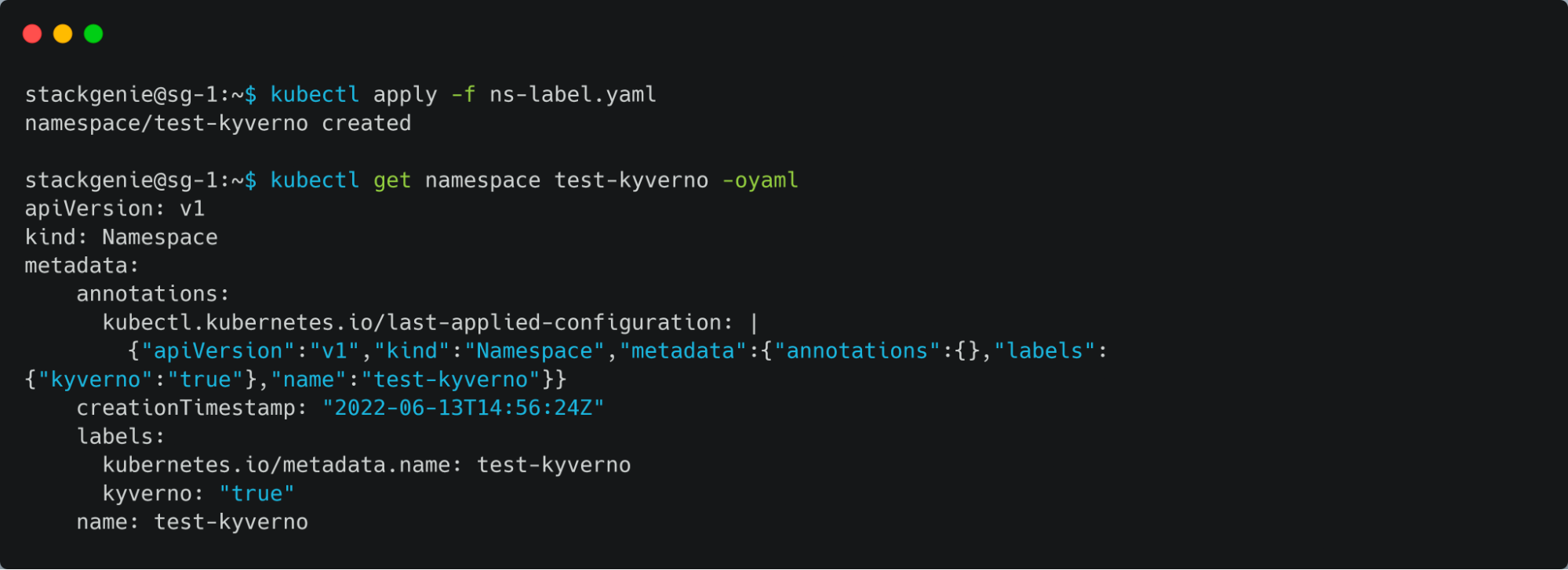Click the "apiVersion: v1" line
Image resolution: width=1568 pixels, height=570 pixels.
[115, 209]
